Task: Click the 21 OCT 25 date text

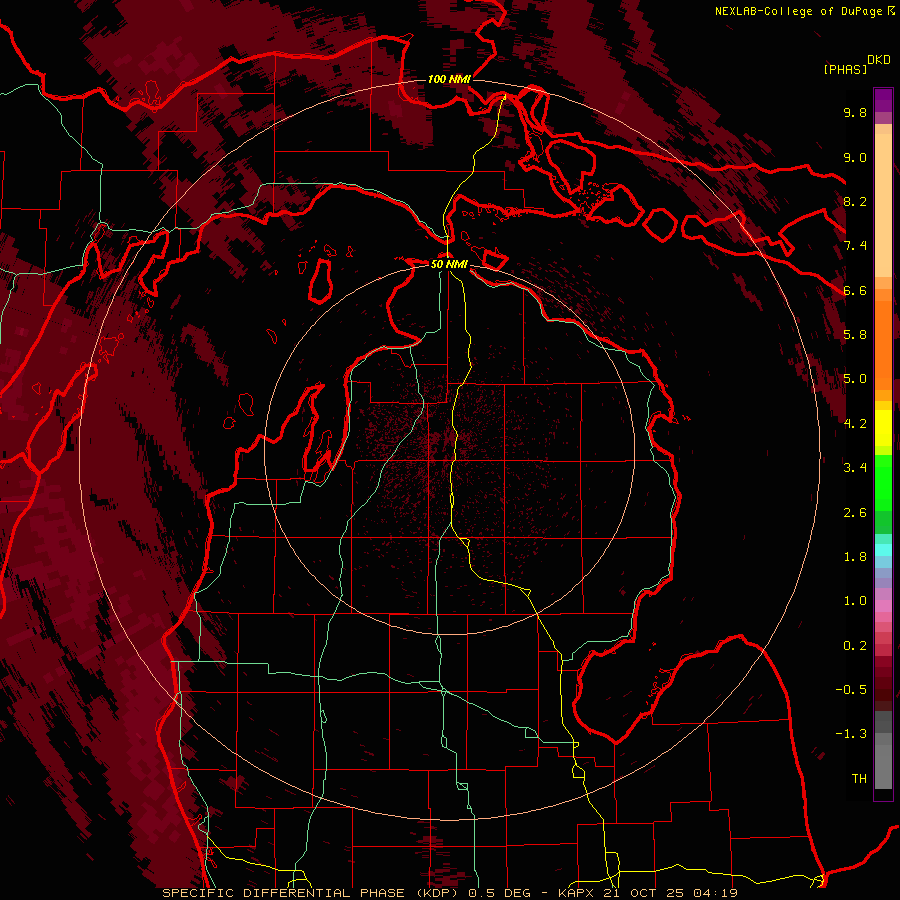Action: [645, 893]
